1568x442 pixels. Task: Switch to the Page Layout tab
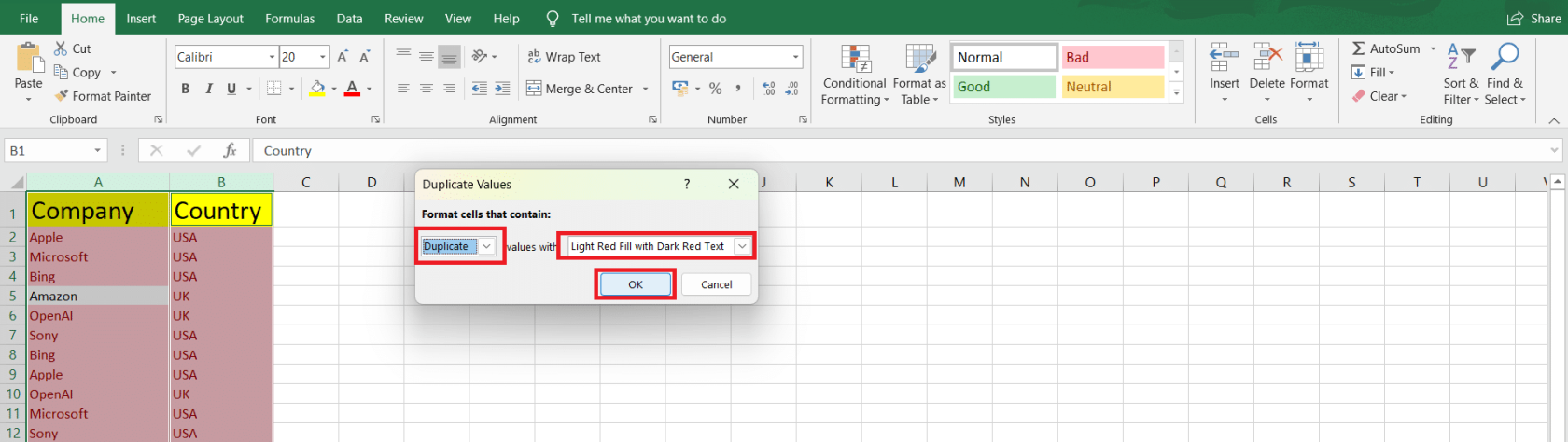[210, 19]
